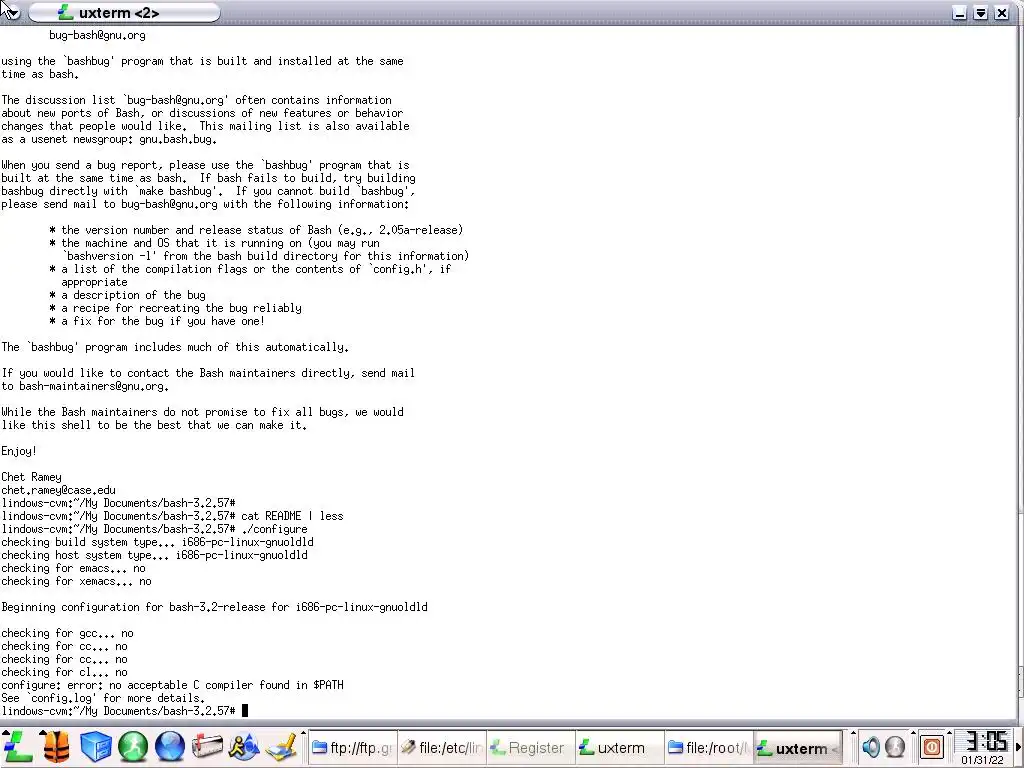This screenshot has width=1024, height=768.
Task: Click the 'checking build system type' line
Action: click(x=157, y=542)
